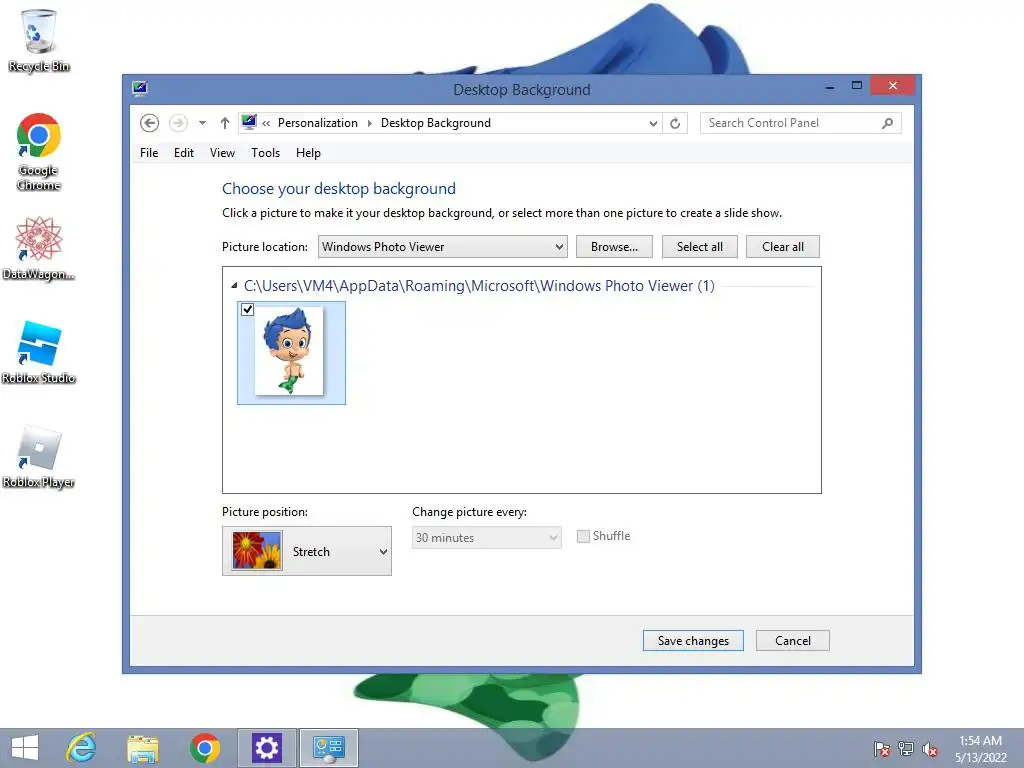This screenshot has height=768, width=1024.
Task: Click the Cancel button
Action: click(793, 641)
